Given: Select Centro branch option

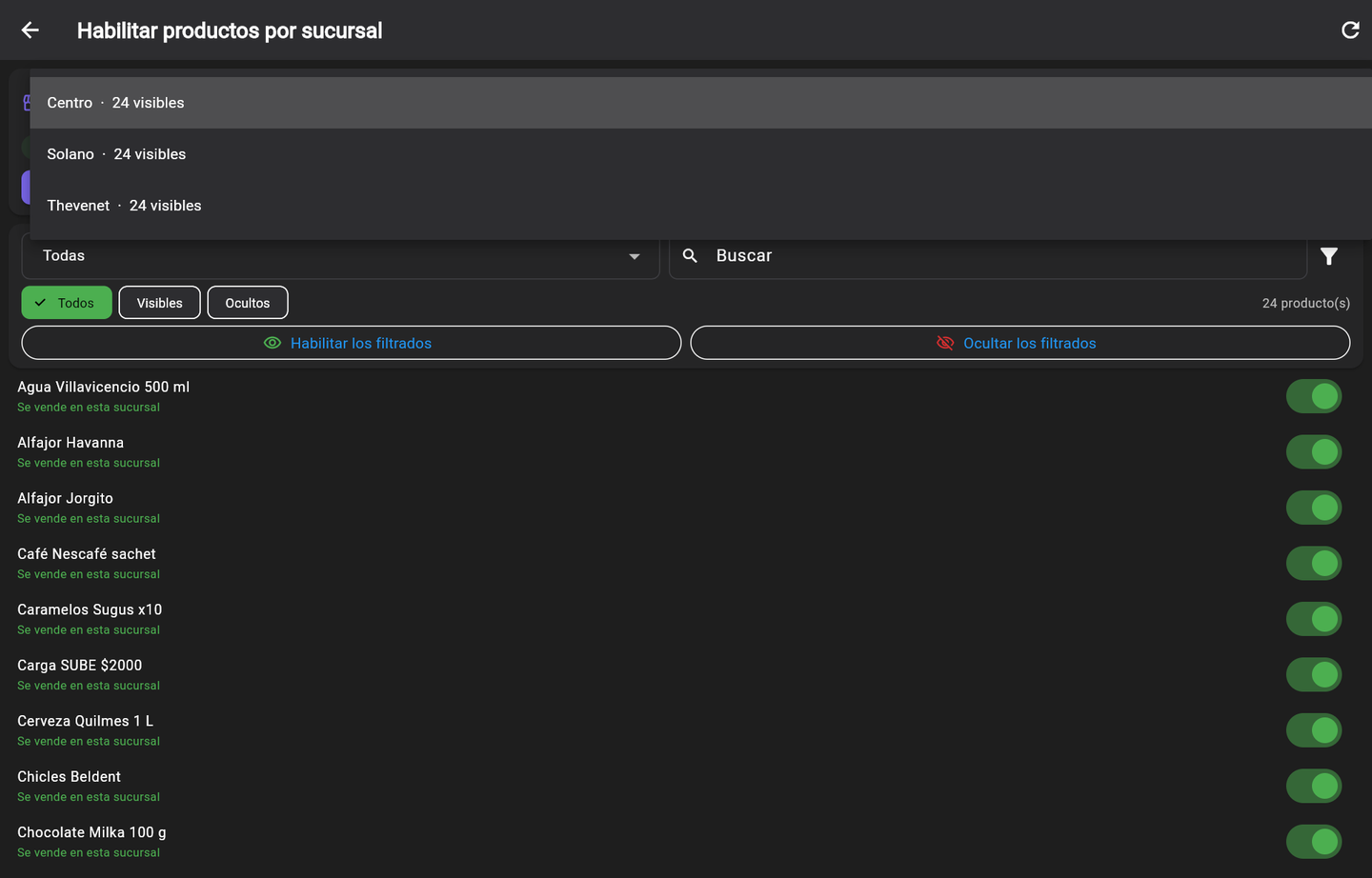Looking at the screenshot, I should pos(701,103).
